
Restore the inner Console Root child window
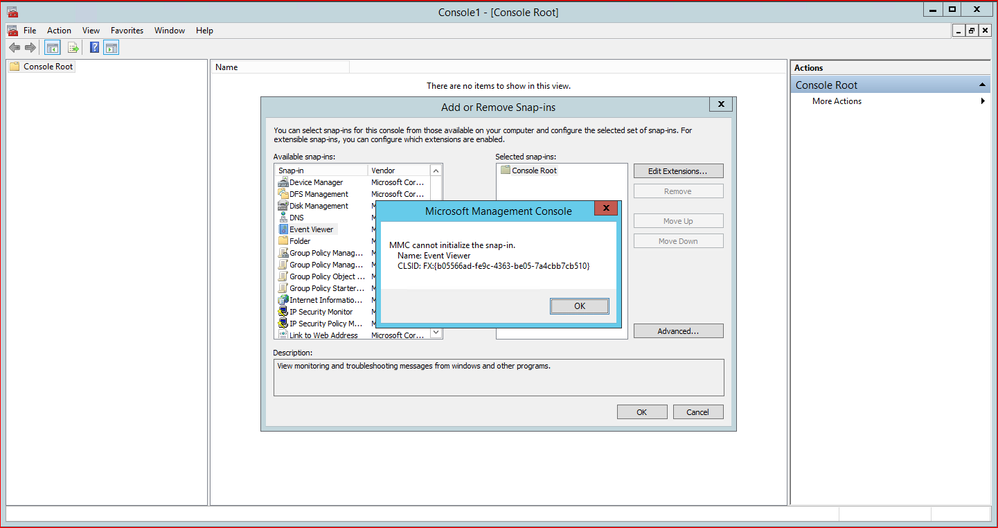click(971, 31)
